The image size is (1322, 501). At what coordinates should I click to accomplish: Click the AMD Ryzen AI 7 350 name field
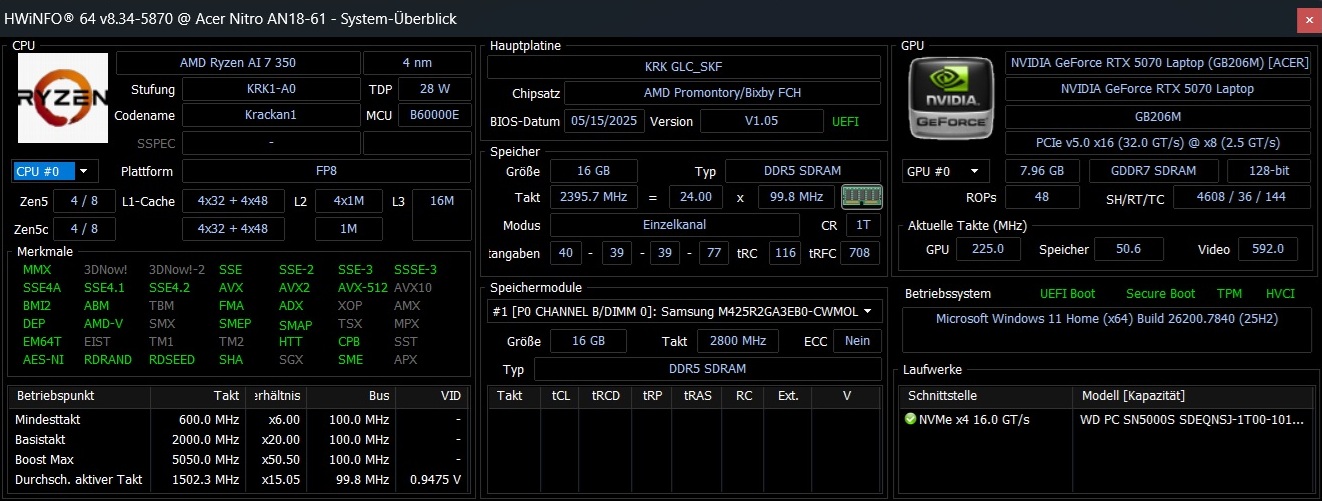point(237,63)
